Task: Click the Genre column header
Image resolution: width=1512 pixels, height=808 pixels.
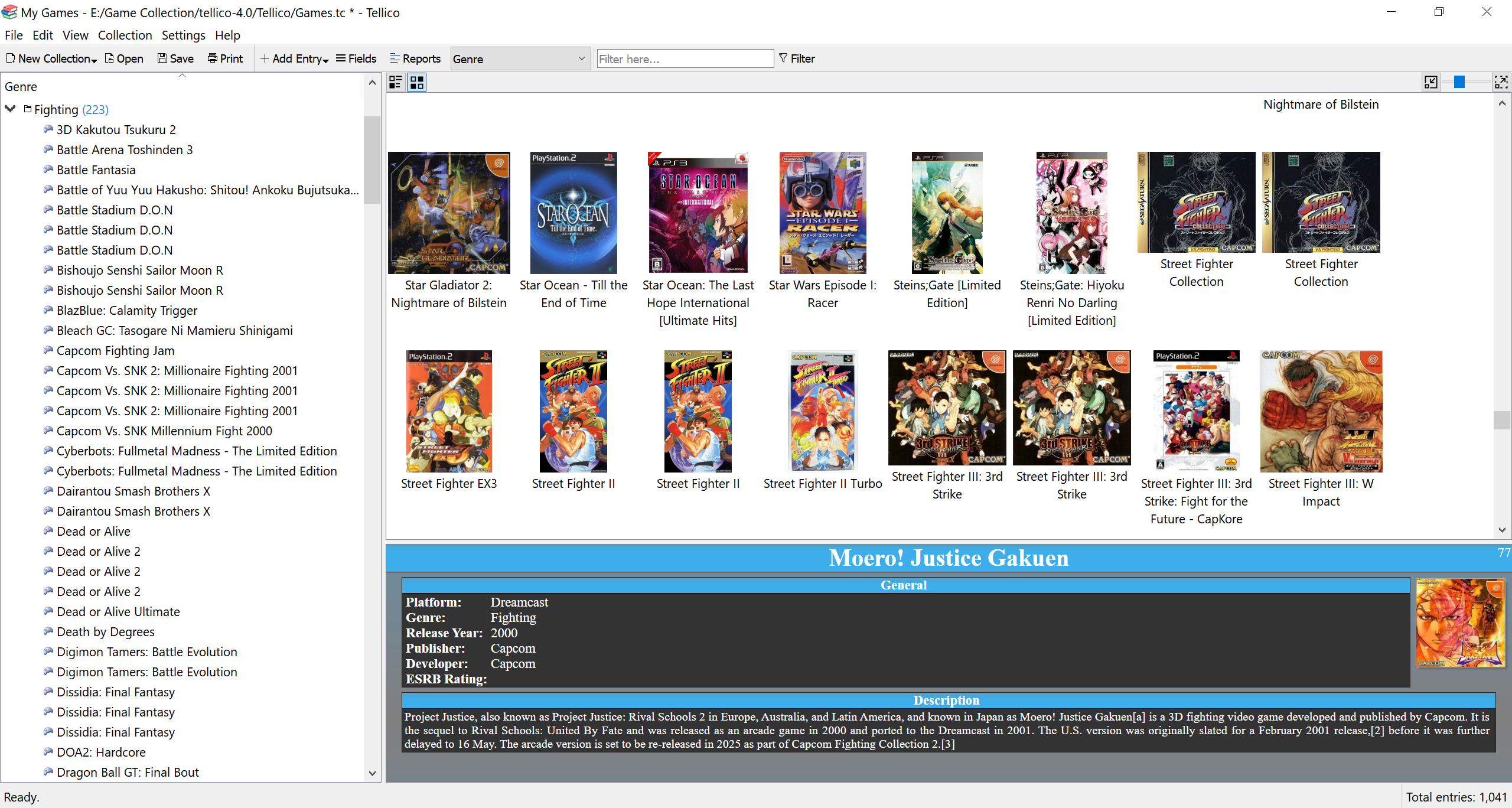Action: pyautogui.click(x=182, y=87)
